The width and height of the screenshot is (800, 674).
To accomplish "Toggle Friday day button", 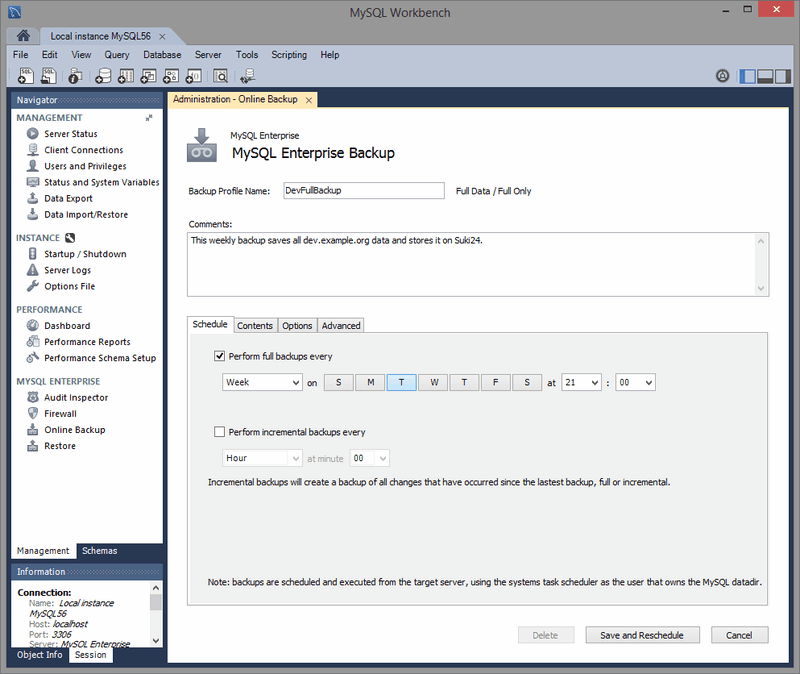I will click(x=495, y=382).
